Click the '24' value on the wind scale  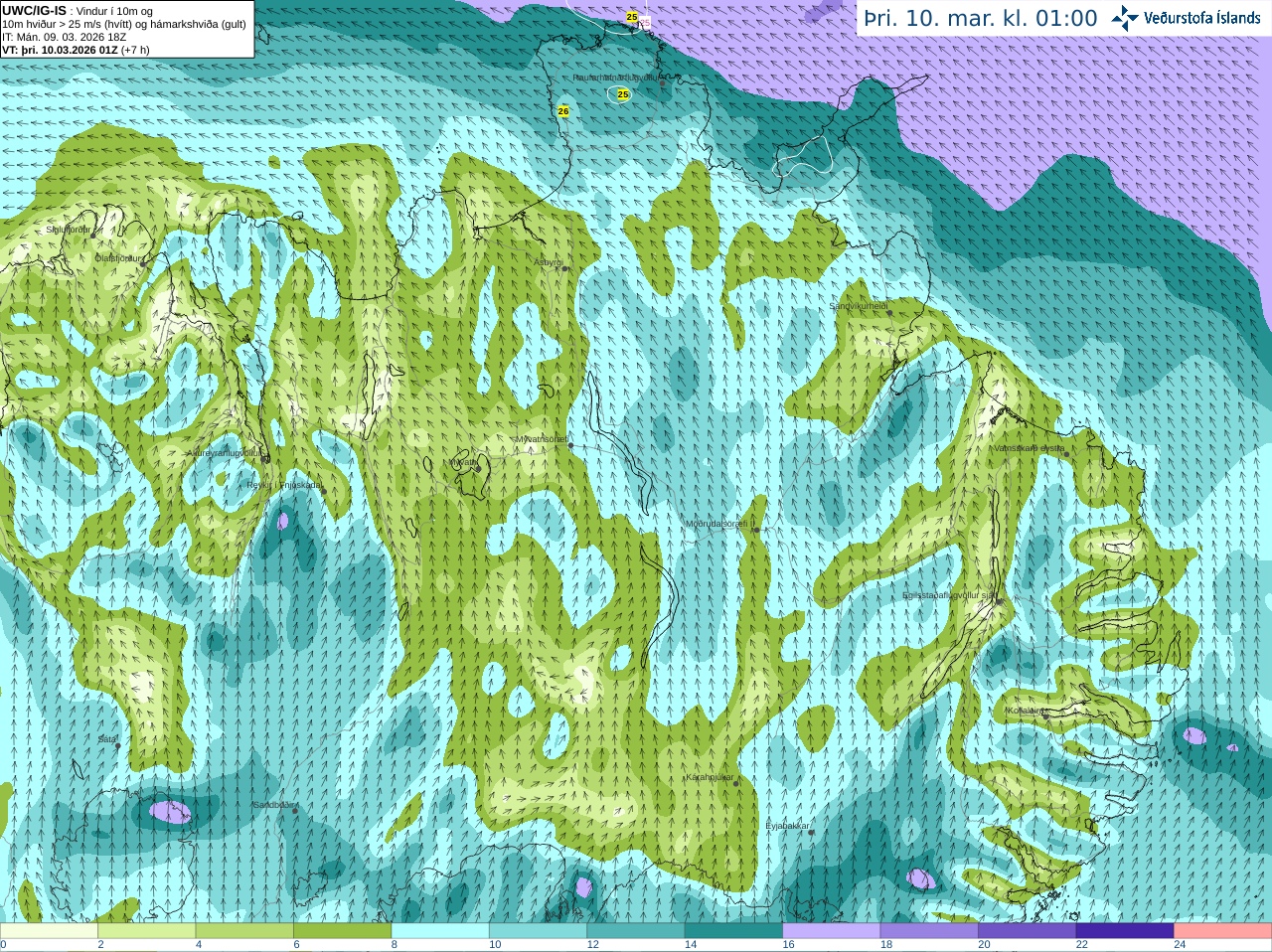point(1180,945)
